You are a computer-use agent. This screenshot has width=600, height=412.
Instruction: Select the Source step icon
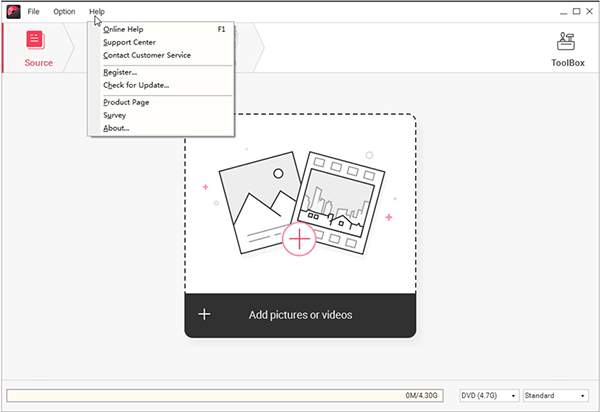[x=36, y=40]
